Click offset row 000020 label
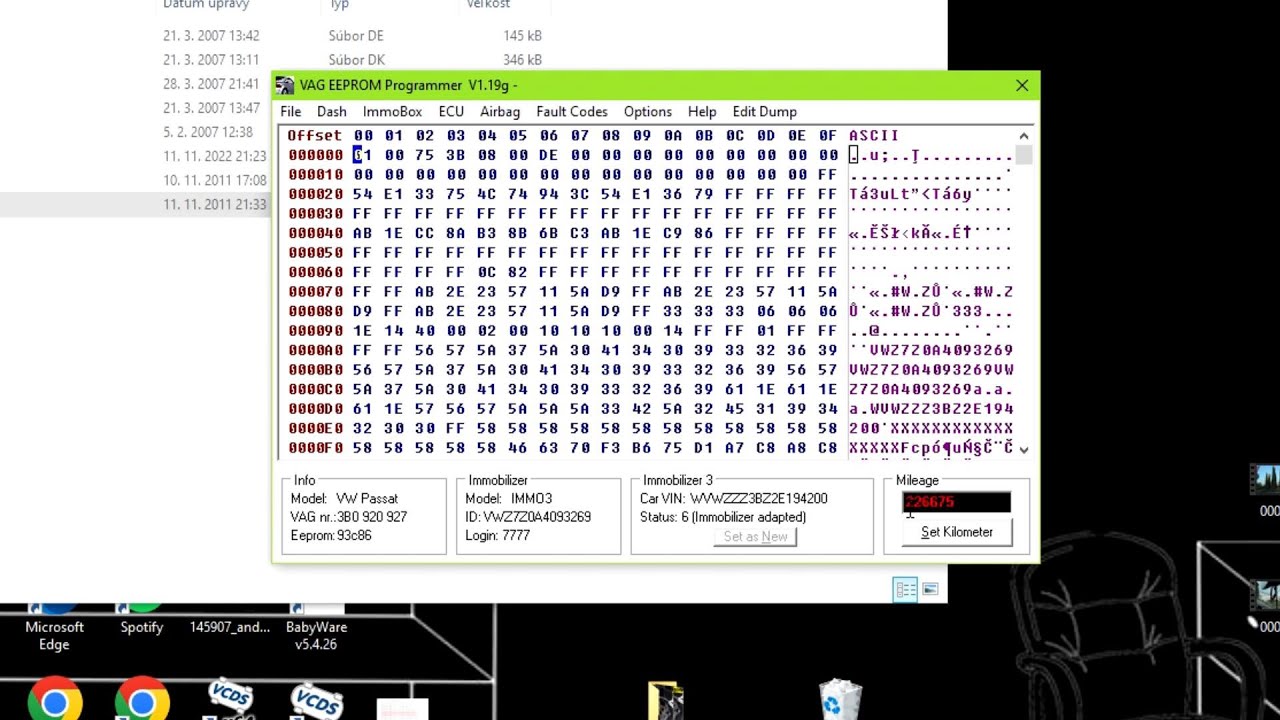Image resolution: width=1280 pixels, height=720 pixels. pyautogui.click(x=315, y=194)
